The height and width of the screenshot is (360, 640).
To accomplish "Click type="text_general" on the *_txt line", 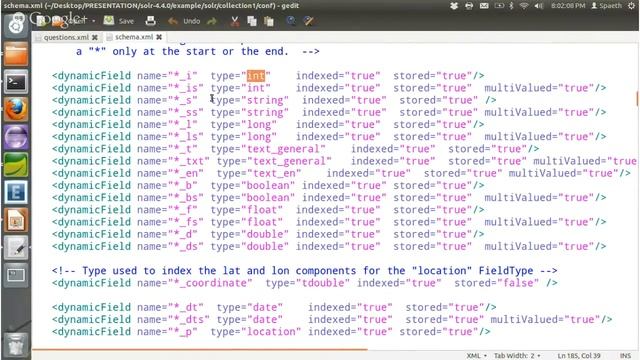I will [x=274, y=161].
